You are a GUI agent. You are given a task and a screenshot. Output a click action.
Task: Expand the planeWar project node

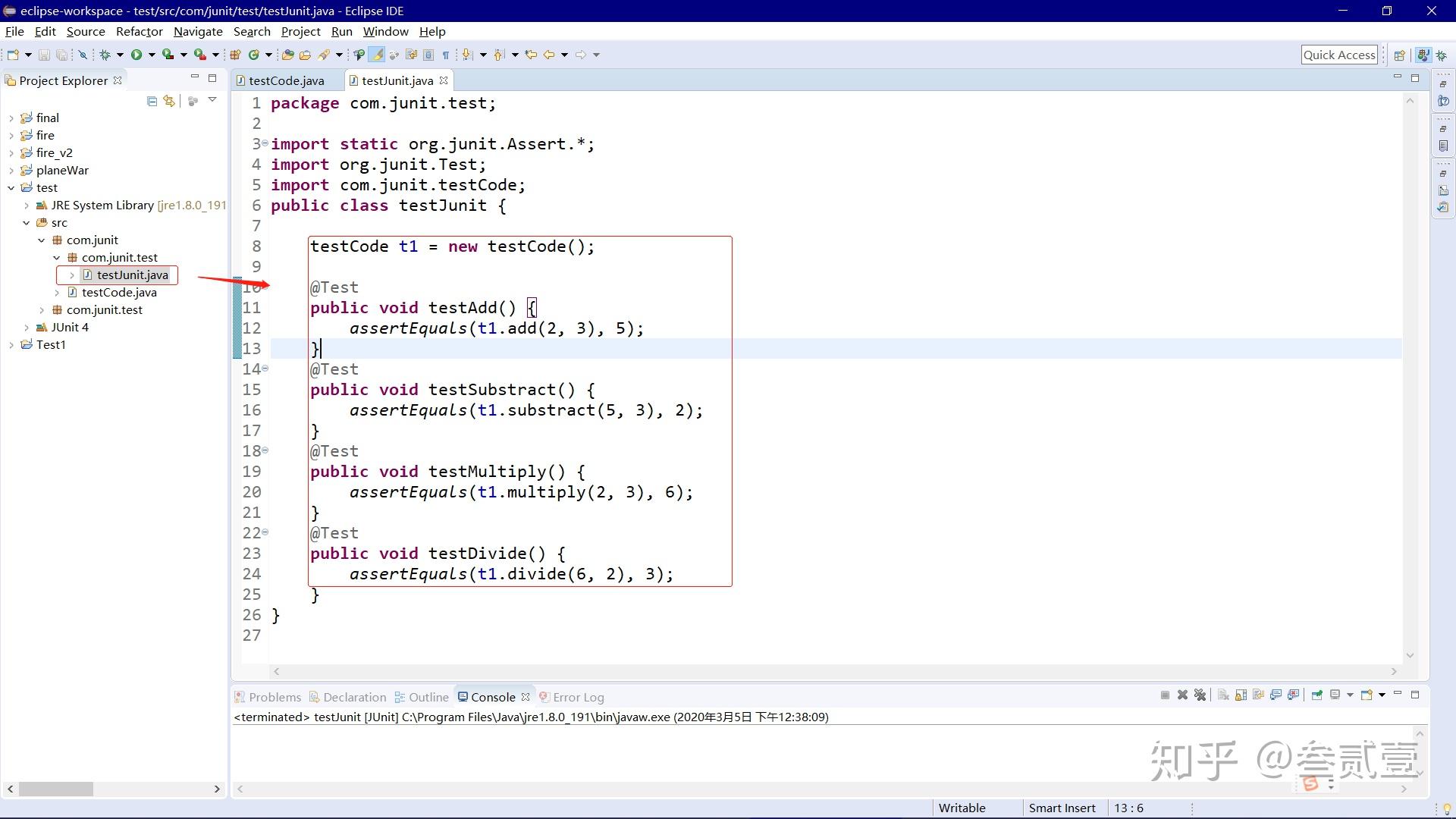(11, 171)
